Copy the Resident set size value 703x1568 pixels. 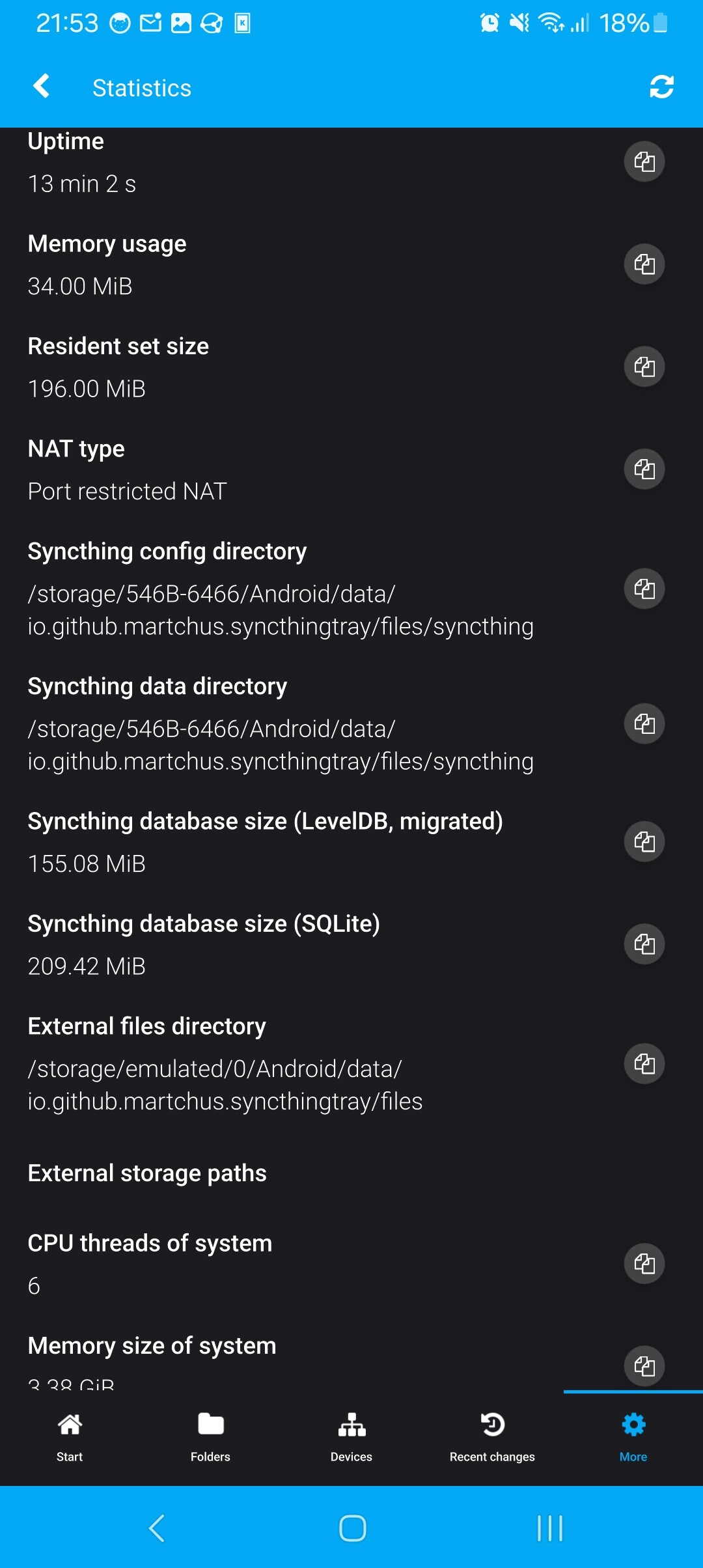(644, 366)
